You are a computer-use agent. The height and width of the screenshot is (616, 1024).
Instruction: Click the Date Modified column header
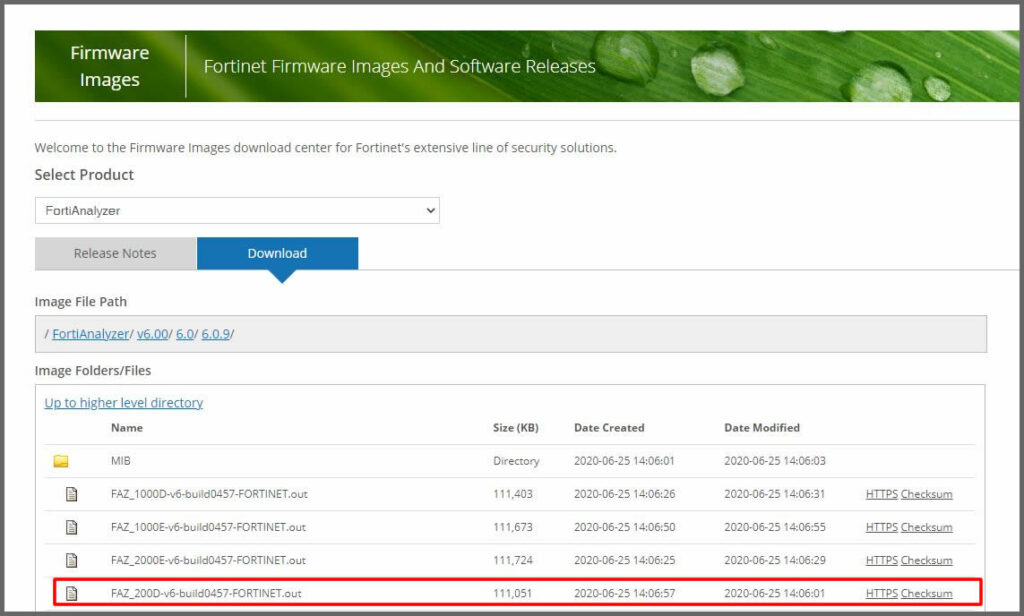[762, 428]
